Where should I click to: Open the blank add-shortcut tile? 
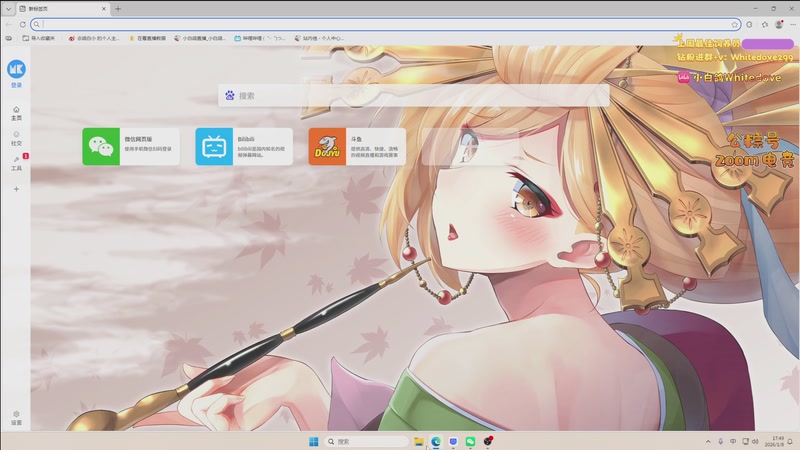tap(470, 146)
